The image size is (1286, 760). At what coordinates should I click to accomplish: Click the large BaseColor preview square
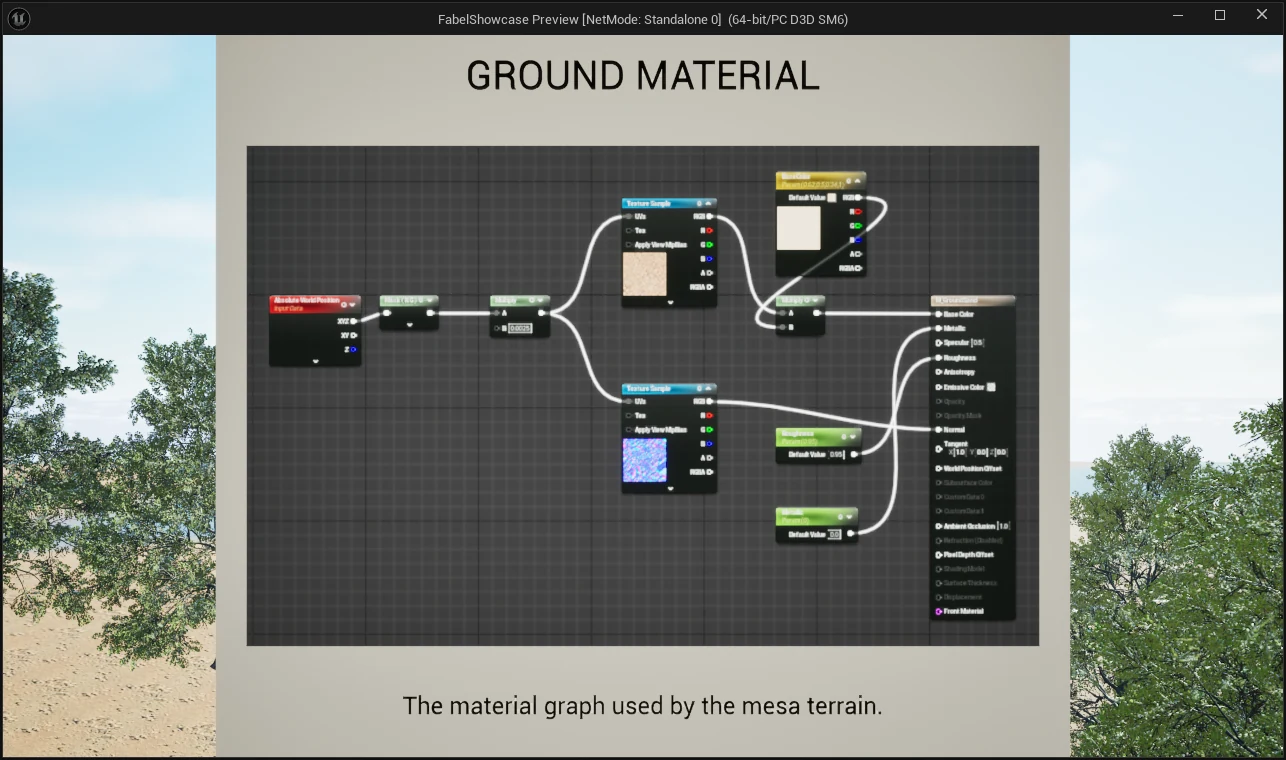point(799,228)
